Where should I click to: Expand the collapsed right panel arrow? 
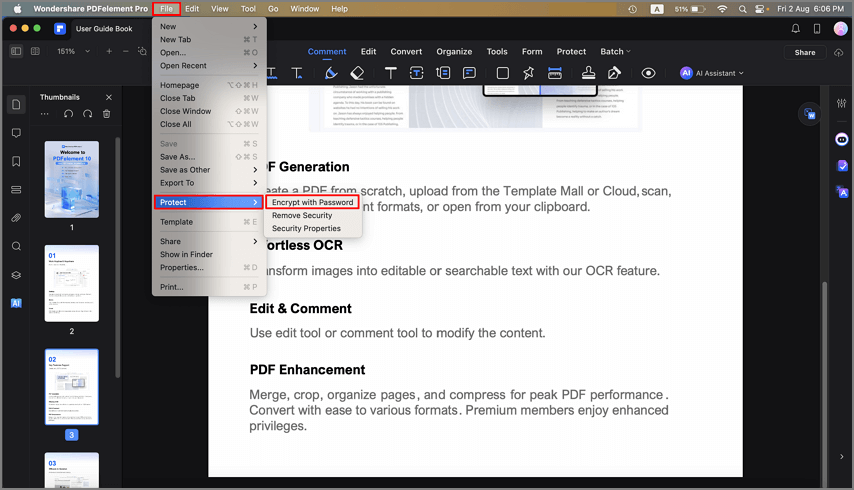click(841, 456)
